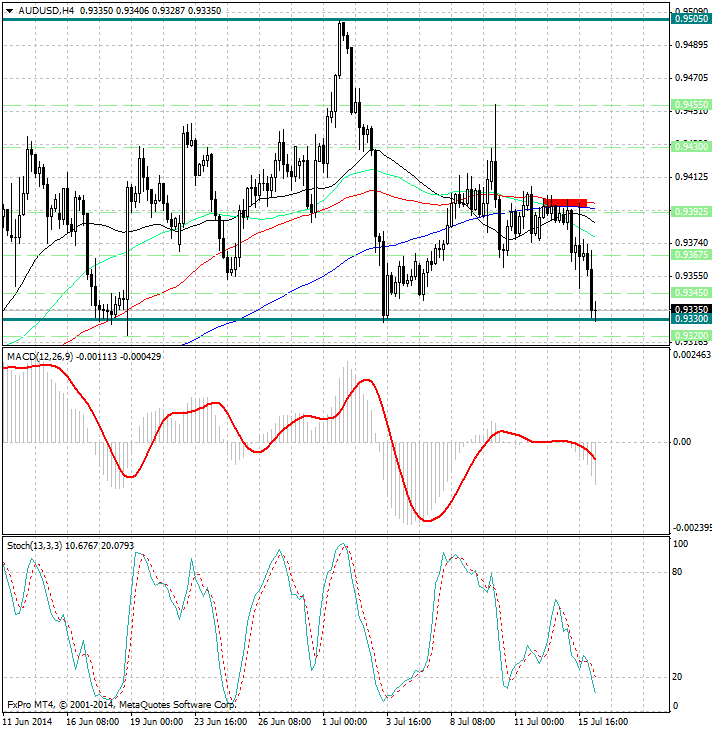Image resolution: width=712 pixels, height=730 pixels.
Task: Select the MACD scale value 0.002463
Action: pos(692,355)
